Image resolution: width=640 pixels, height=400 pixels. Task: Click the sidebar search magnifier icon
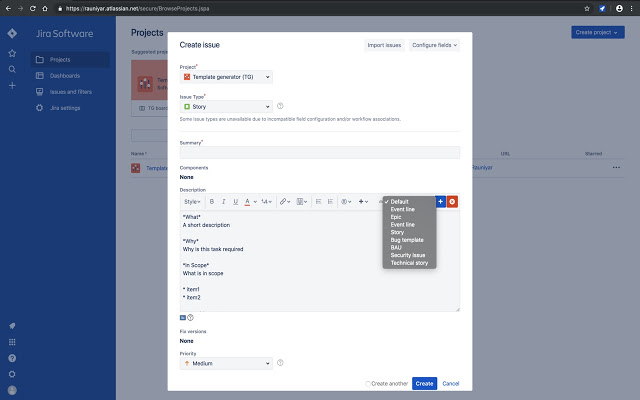(12, 69)
